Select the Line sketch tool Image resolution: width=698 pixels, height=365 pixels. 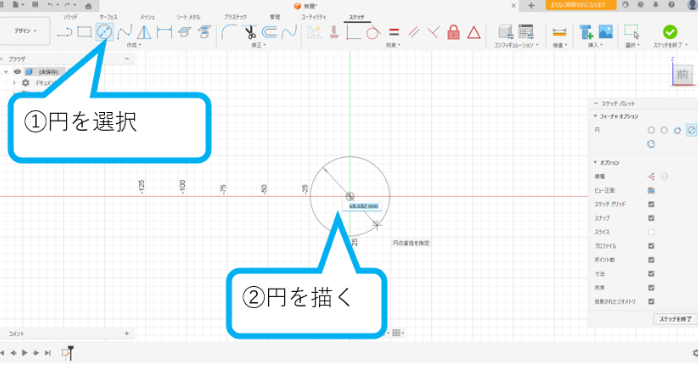65,32
